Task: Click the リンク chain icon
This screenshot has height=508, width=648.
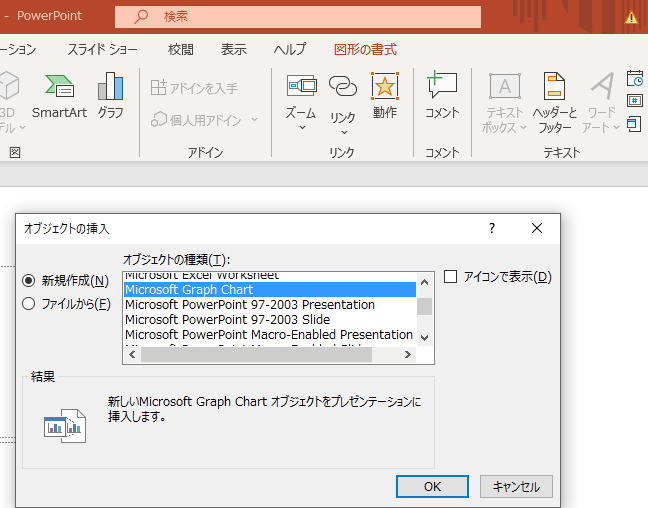Action: coord(343,86)
